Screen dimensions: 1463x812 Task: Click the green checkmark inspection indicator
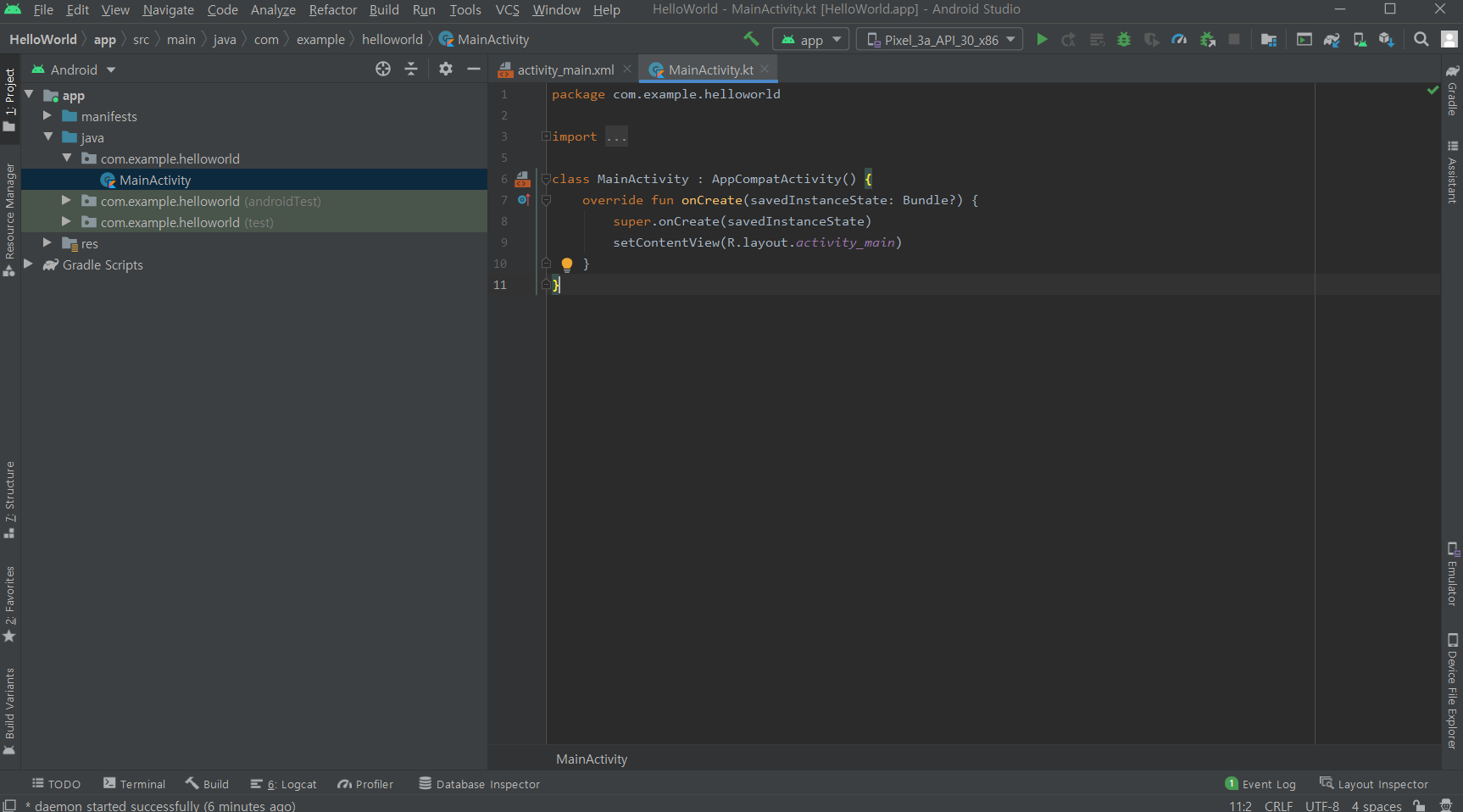tap(1432, 90)
